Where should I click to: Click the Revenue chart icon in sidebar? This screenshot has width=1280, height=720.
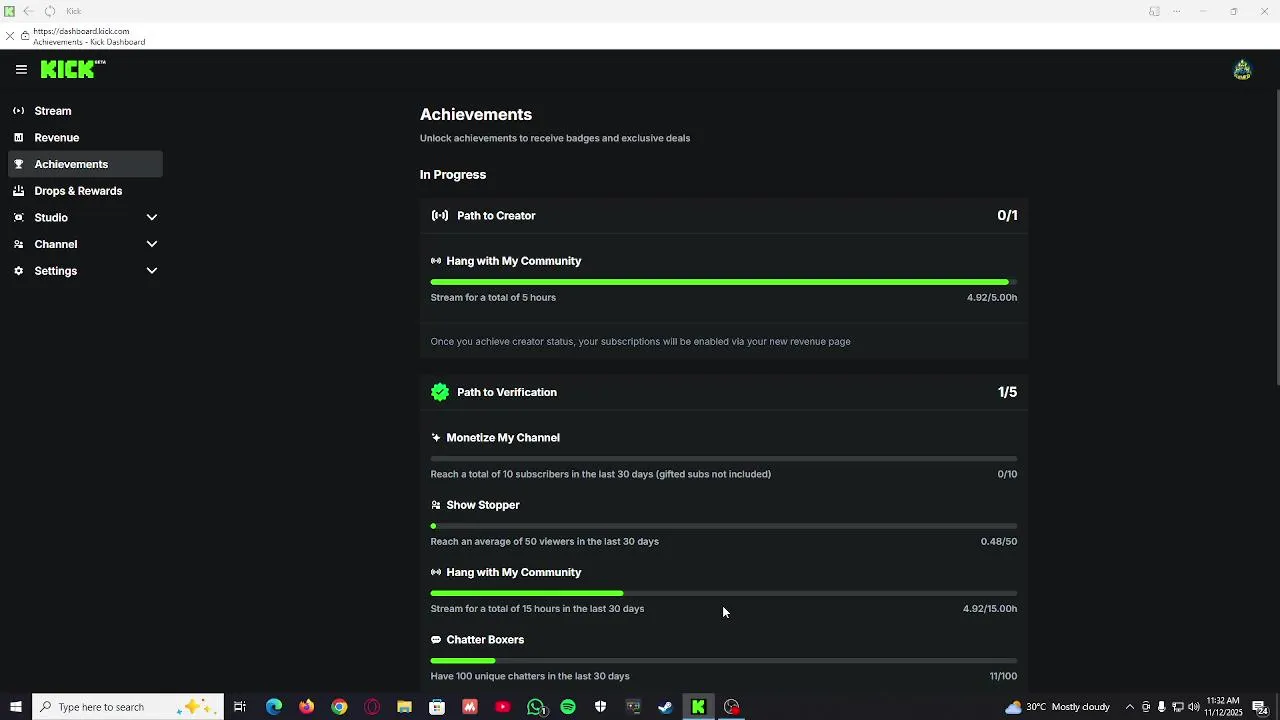(x=19, y=138)
